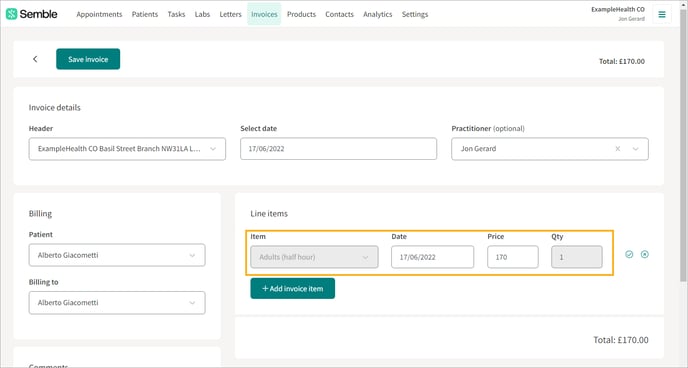Clear the Jon Gerard practitioner selection
The image size is (688, 368).
617,149
